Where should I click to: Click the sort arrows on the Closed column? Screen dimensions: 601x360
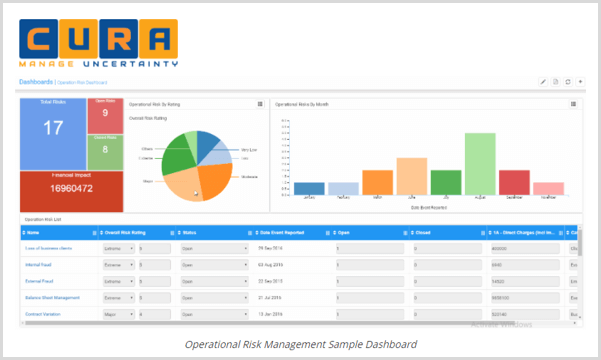pyautogui.click(x=412, y=233)
